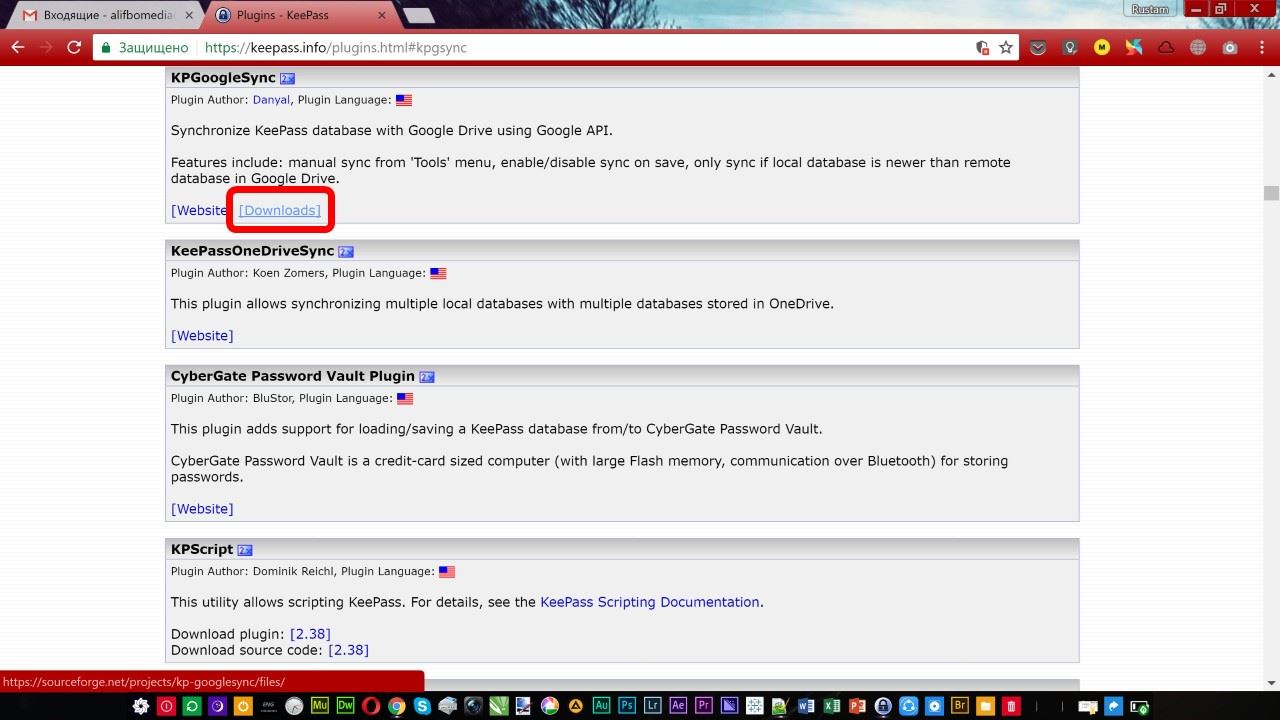Click the flag icon after KPGoogleSync Plugin Language

pos(404,100)
